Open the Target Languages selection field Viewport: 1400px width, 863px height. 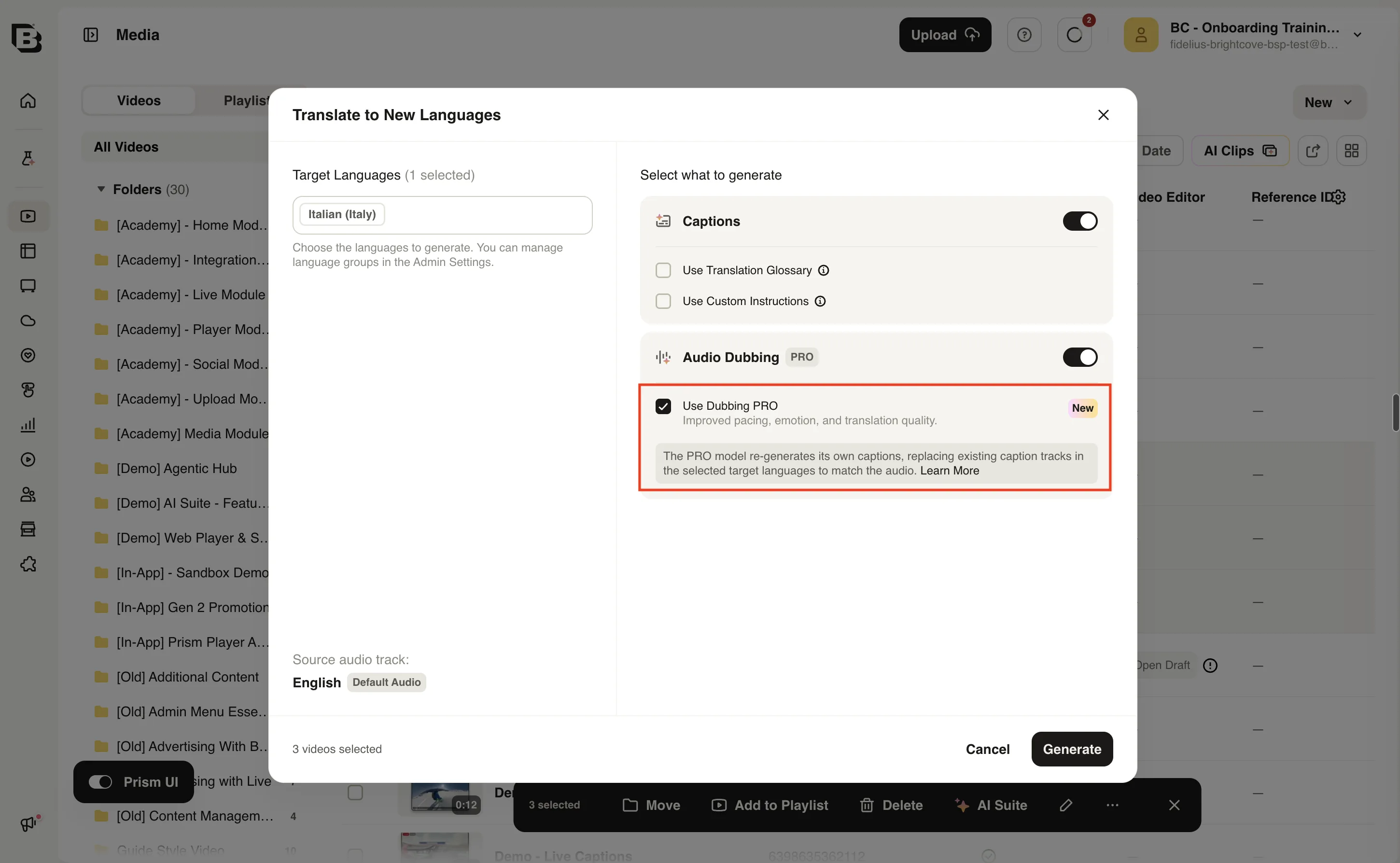tap(442, 215)
